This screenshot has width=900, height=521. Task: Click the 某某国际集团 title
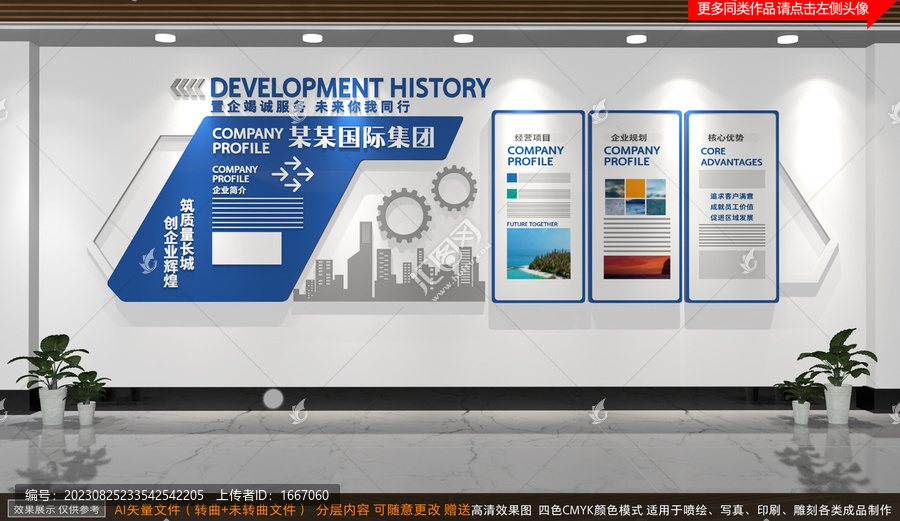[362, 138]
